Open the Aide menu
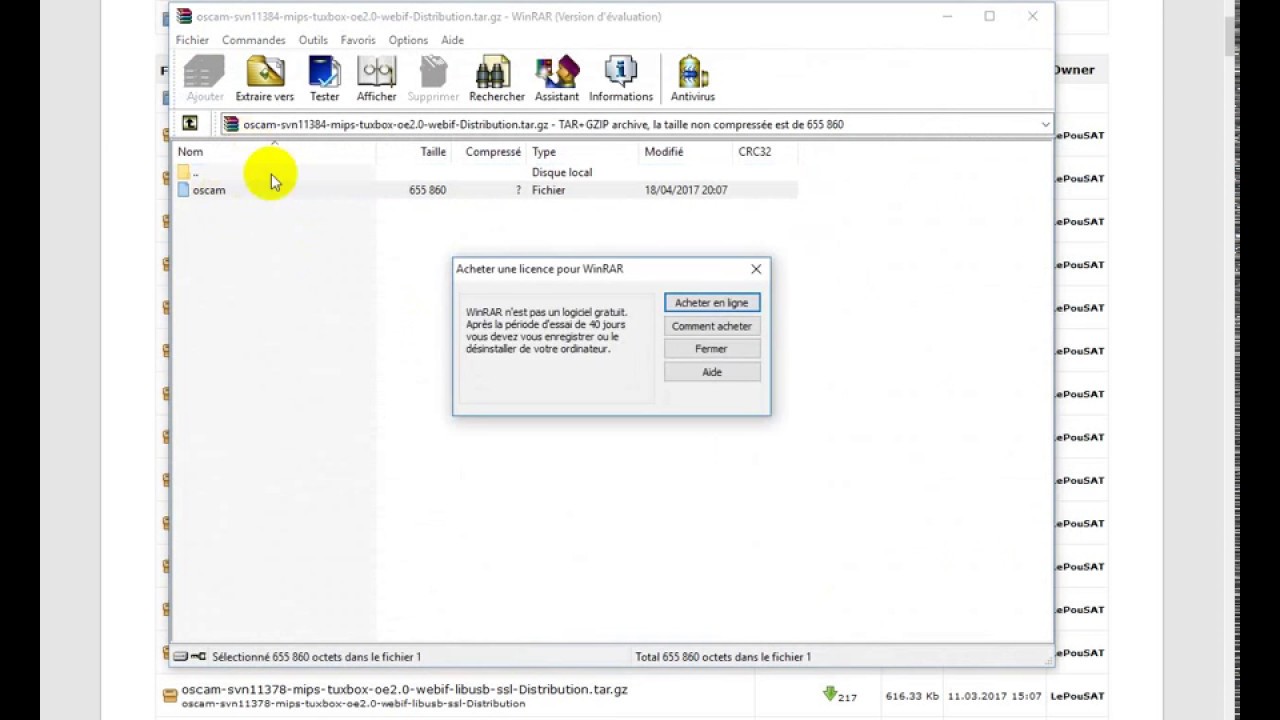 pos(452,40)
